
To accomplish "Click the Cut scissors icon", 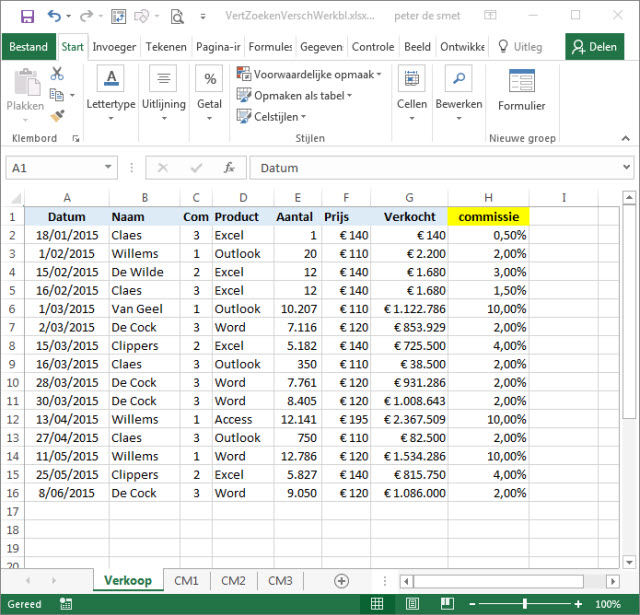I will point(57,73).
